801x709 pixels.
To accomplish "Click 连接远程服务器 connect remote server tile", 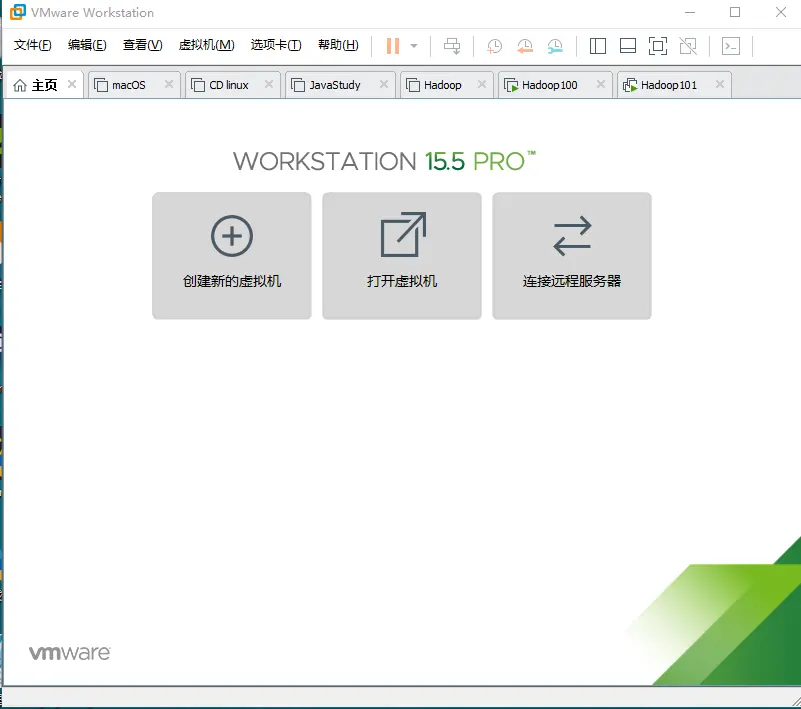I will click(572, 255).
